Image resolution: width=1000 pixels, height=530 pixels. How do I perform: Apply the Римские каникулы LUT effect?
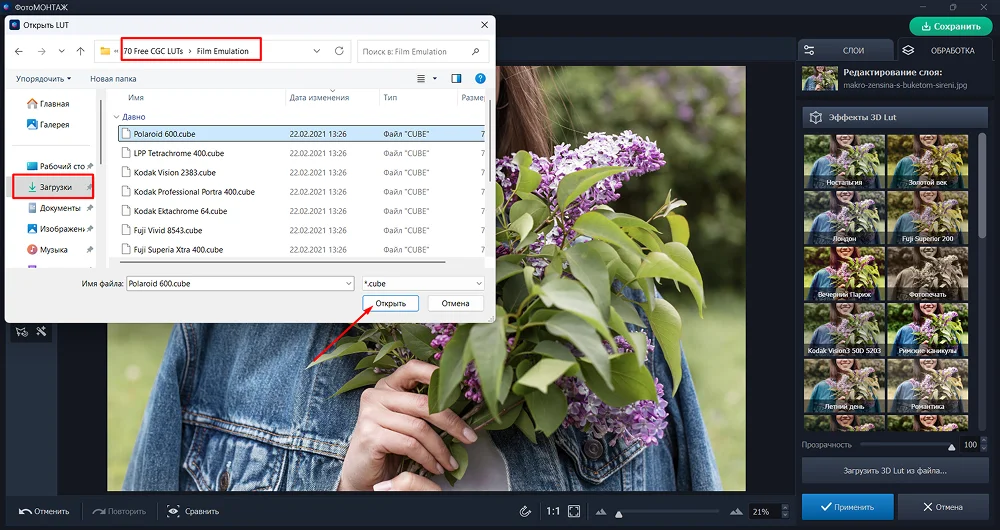pyautogui.click(x=927, y=330)
